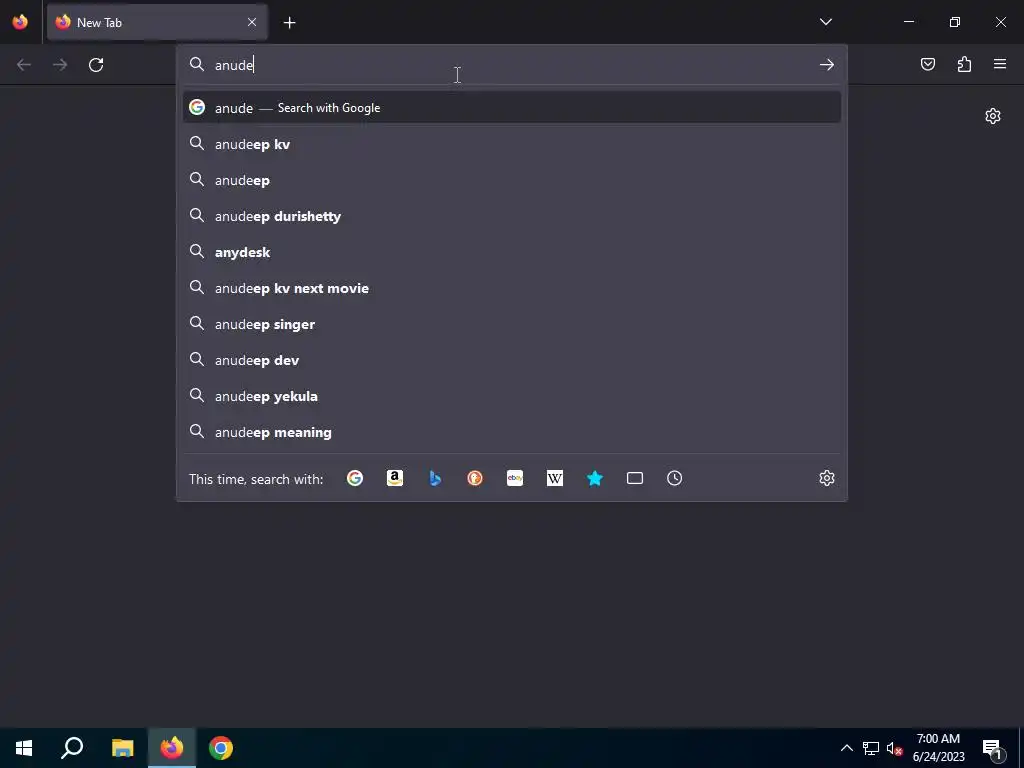Show hidden system tray icons
The image size is (1024, 768).
[846, 748]
